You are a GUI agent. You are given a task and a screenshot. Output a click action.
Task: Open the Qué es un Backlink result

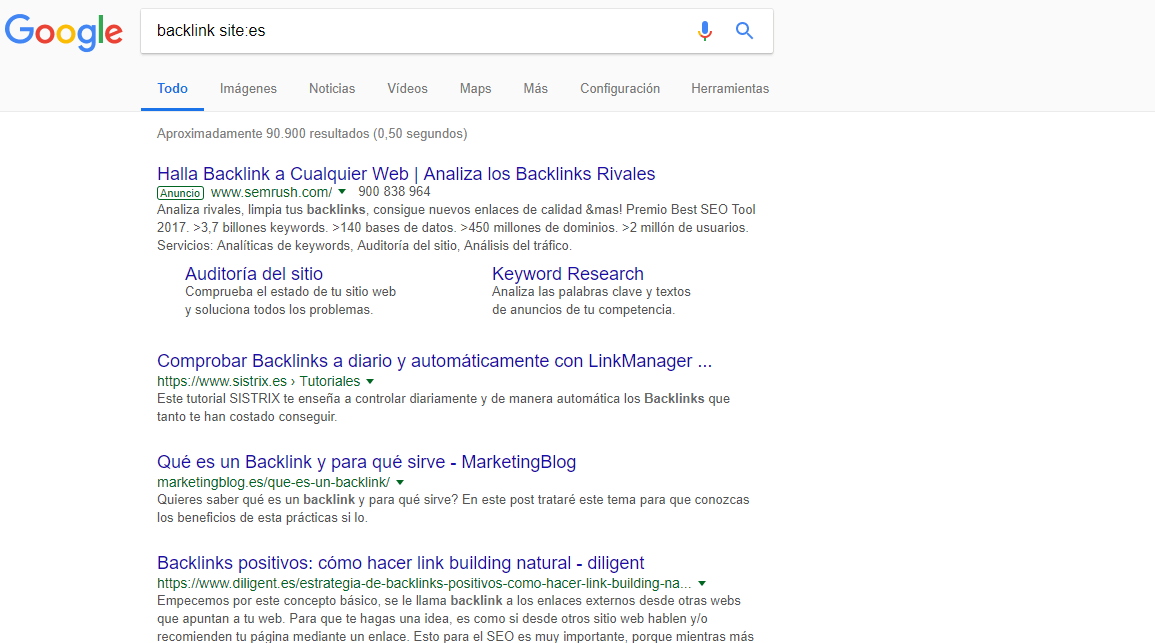[x=366, y=462]
